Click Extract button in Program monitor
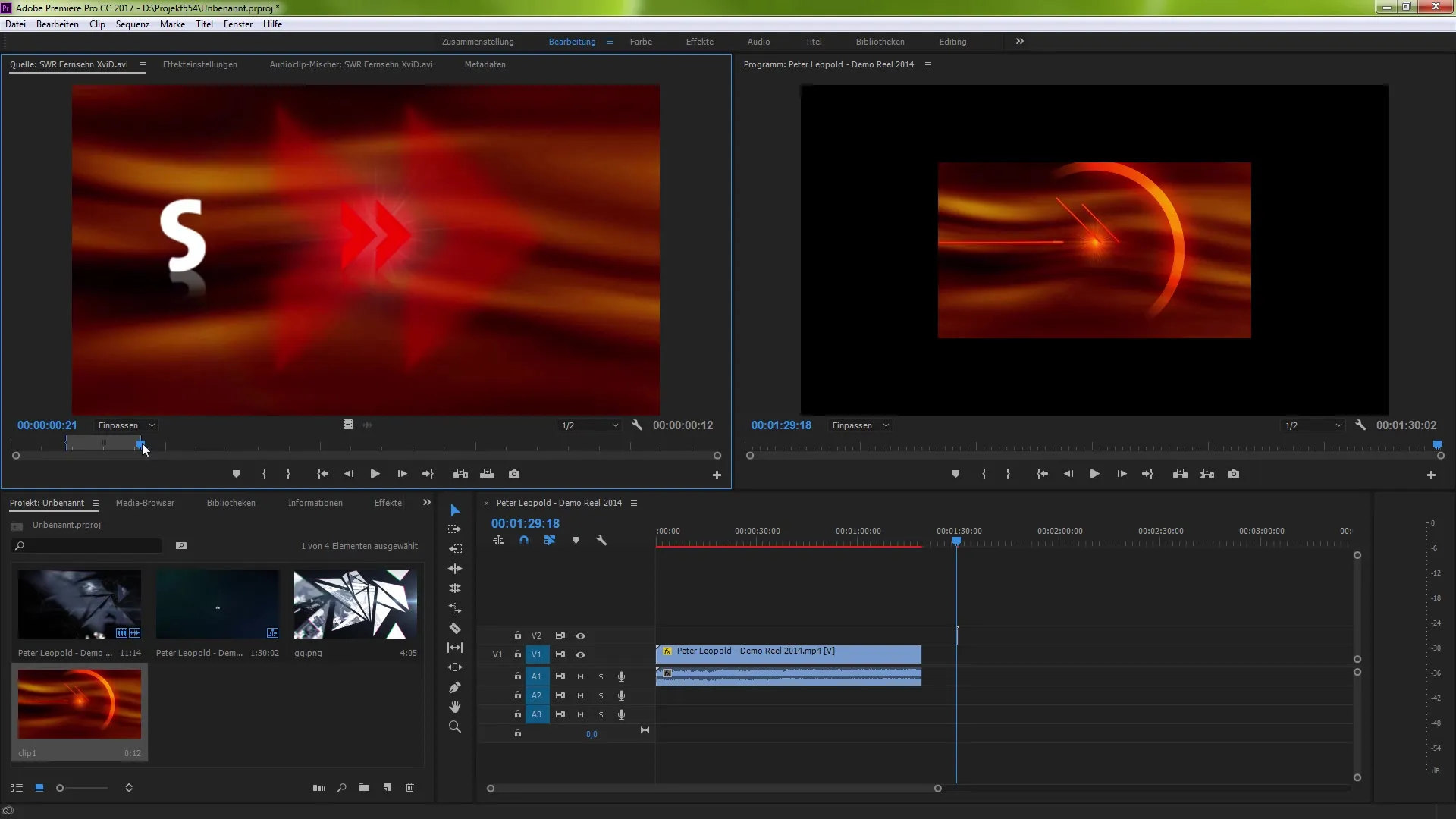Viewport: 1456px width, 819px height. pos(1207,474)
